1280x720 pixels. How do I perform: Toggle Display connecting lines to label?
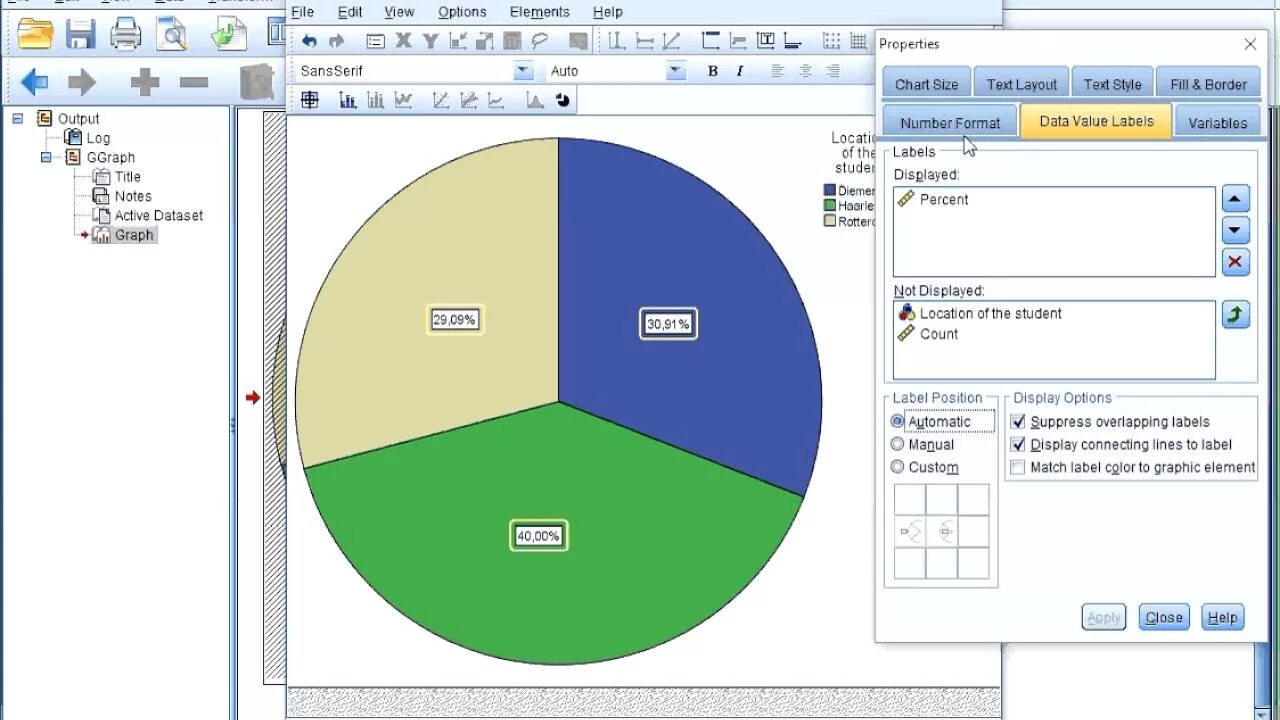(x=1018, y=444)
